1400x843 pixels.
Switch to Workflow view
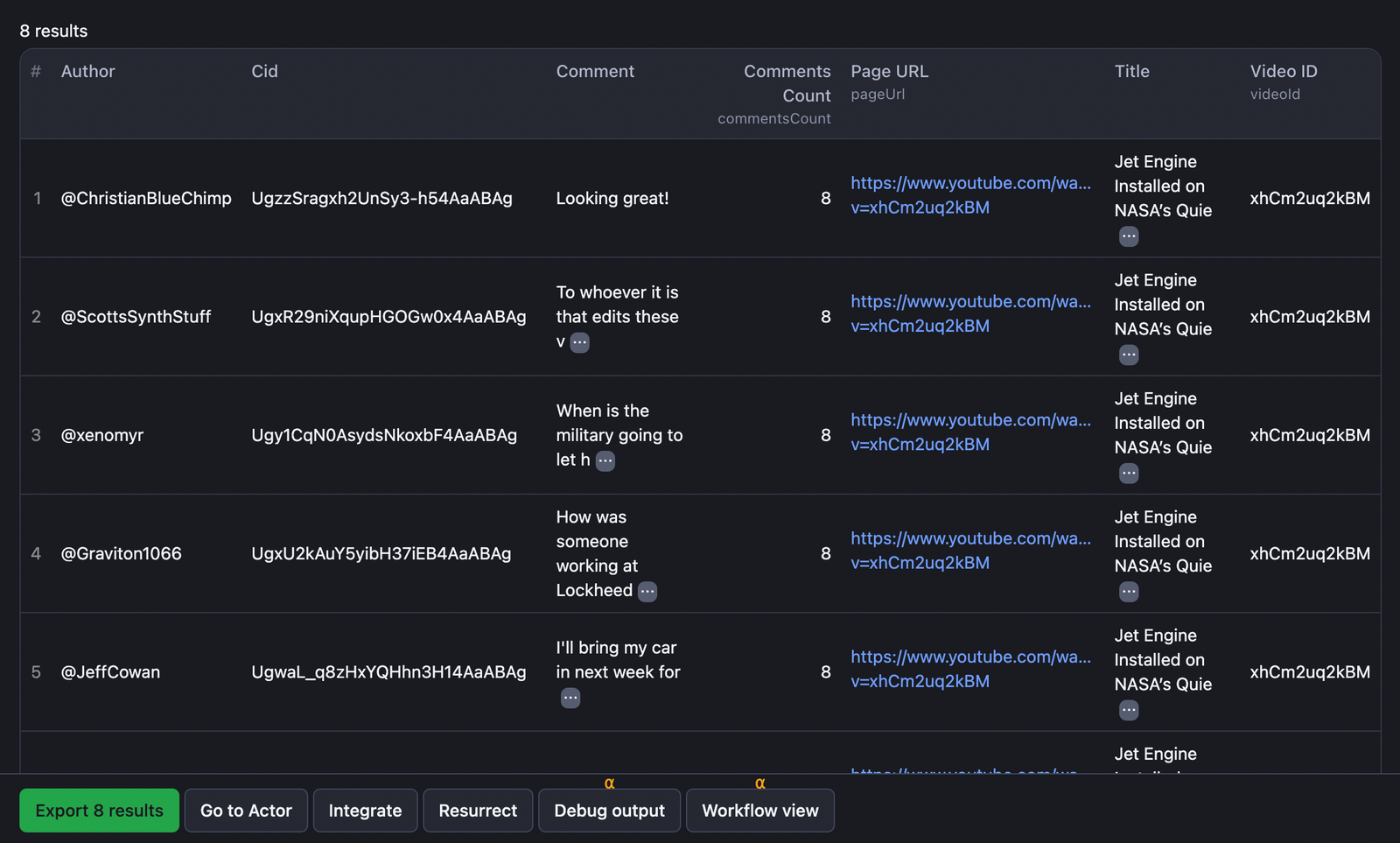[x=759, y=811]
